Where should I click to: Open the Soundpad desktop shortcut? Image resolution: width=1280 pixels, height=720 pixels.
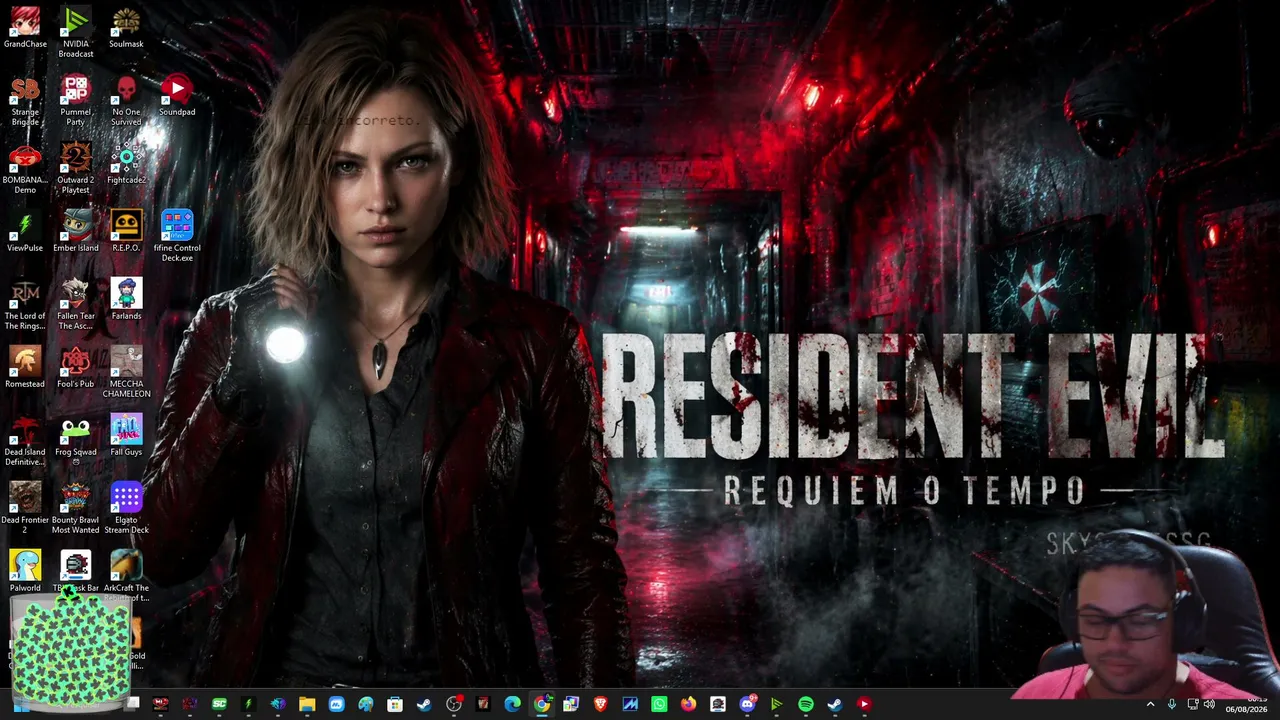[x=177, y=97]
